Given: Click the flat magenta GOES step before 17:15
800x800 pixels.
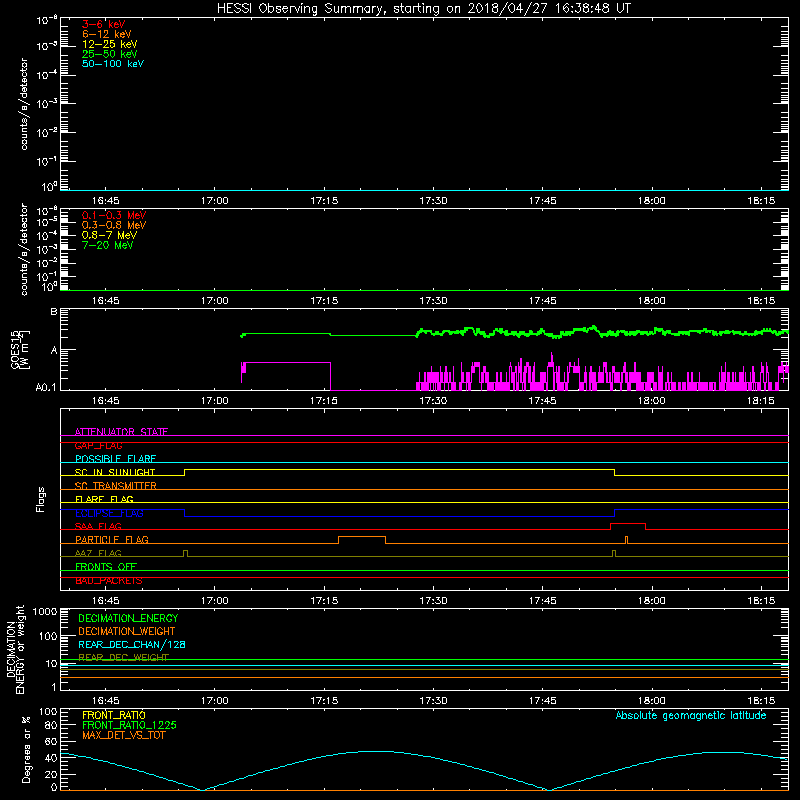Looking at the screenshot, I should (288, 362).
